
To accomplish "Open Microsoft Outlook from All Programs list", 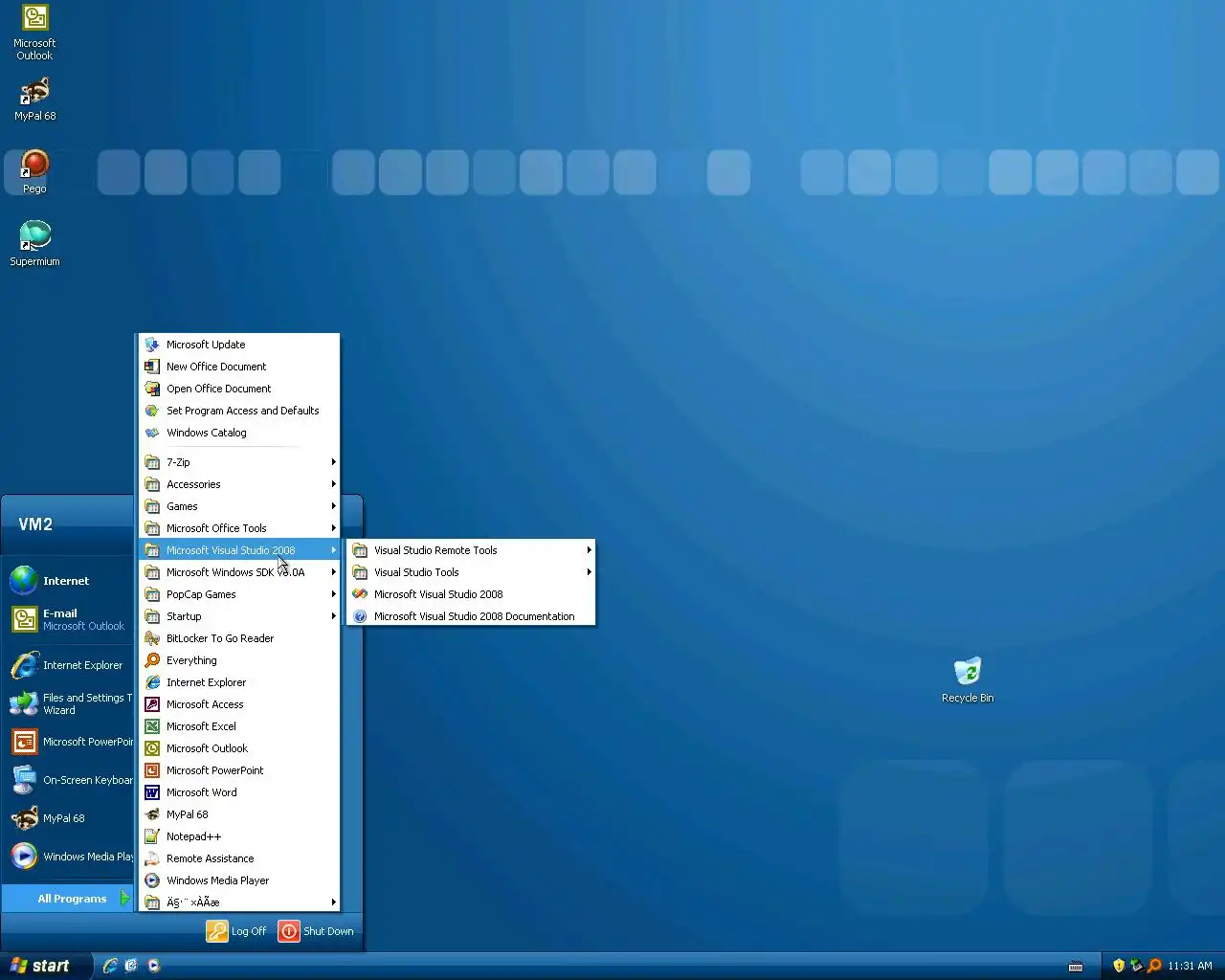I will pyautogui.click(x=239, y=748).
